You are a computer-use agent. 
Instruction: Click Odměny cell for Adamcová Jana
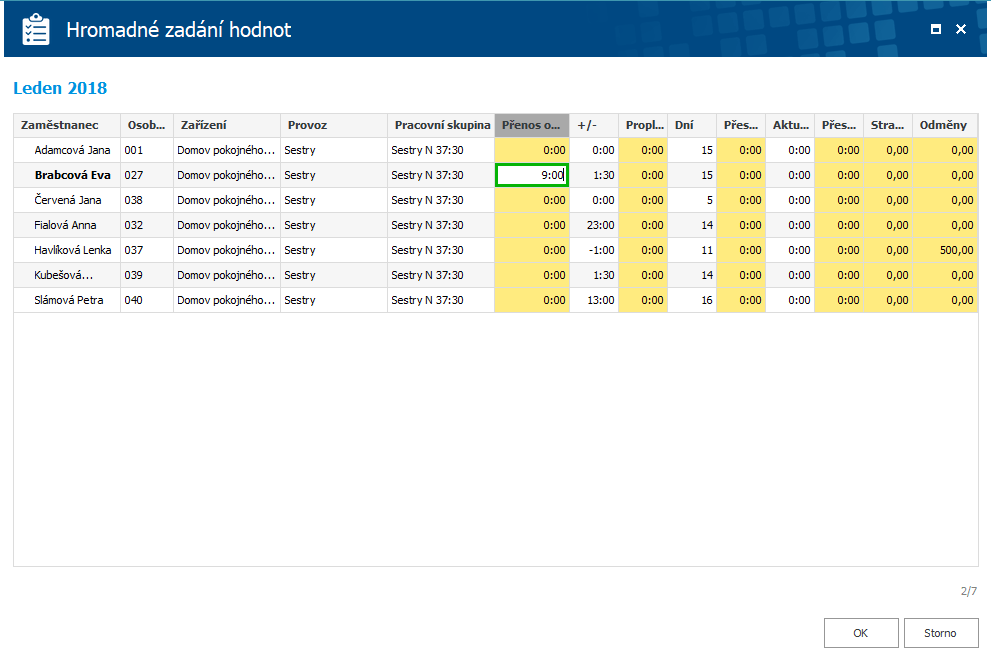[945, 150]
